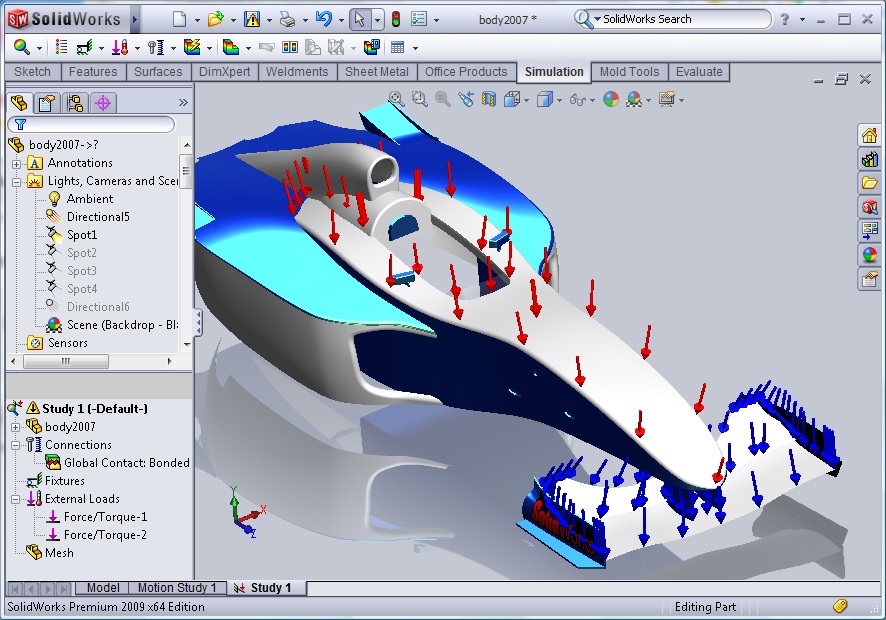The width and height of the screenshot is (886, 620).
Task: Click the Fixtures Advisor icon
Action: coord(84,47)
